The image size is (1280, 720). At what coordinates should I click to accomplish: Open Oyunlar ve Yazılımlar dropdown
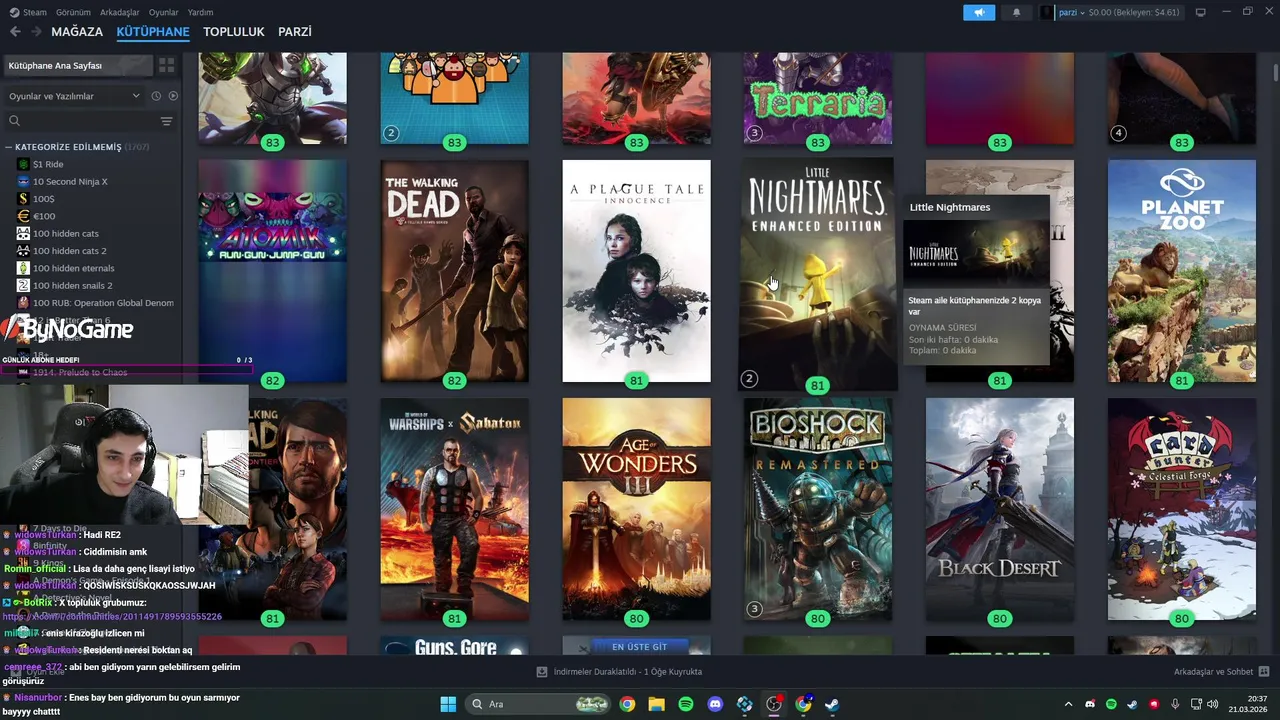(x=74, y=96)
